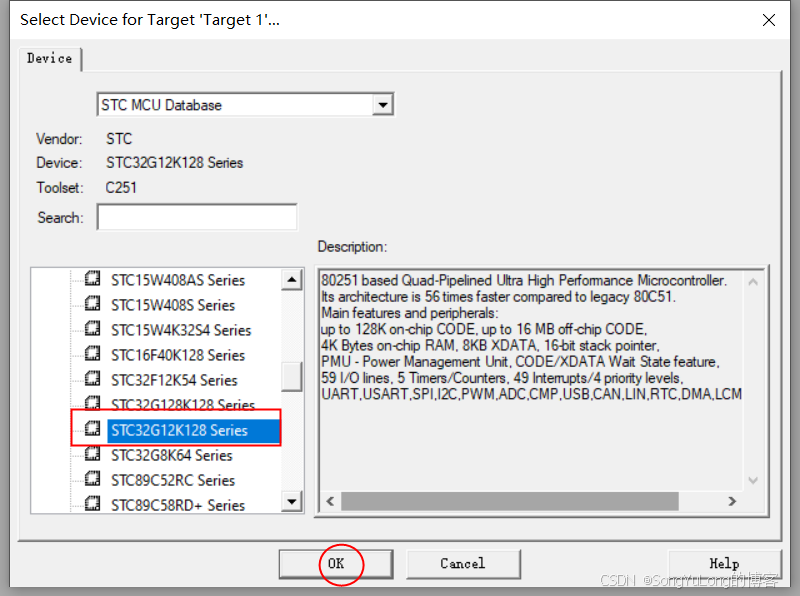800x596 pixels.
Task: Click the chip icon beside STC15W408AS Series
Action: (92, 279)
